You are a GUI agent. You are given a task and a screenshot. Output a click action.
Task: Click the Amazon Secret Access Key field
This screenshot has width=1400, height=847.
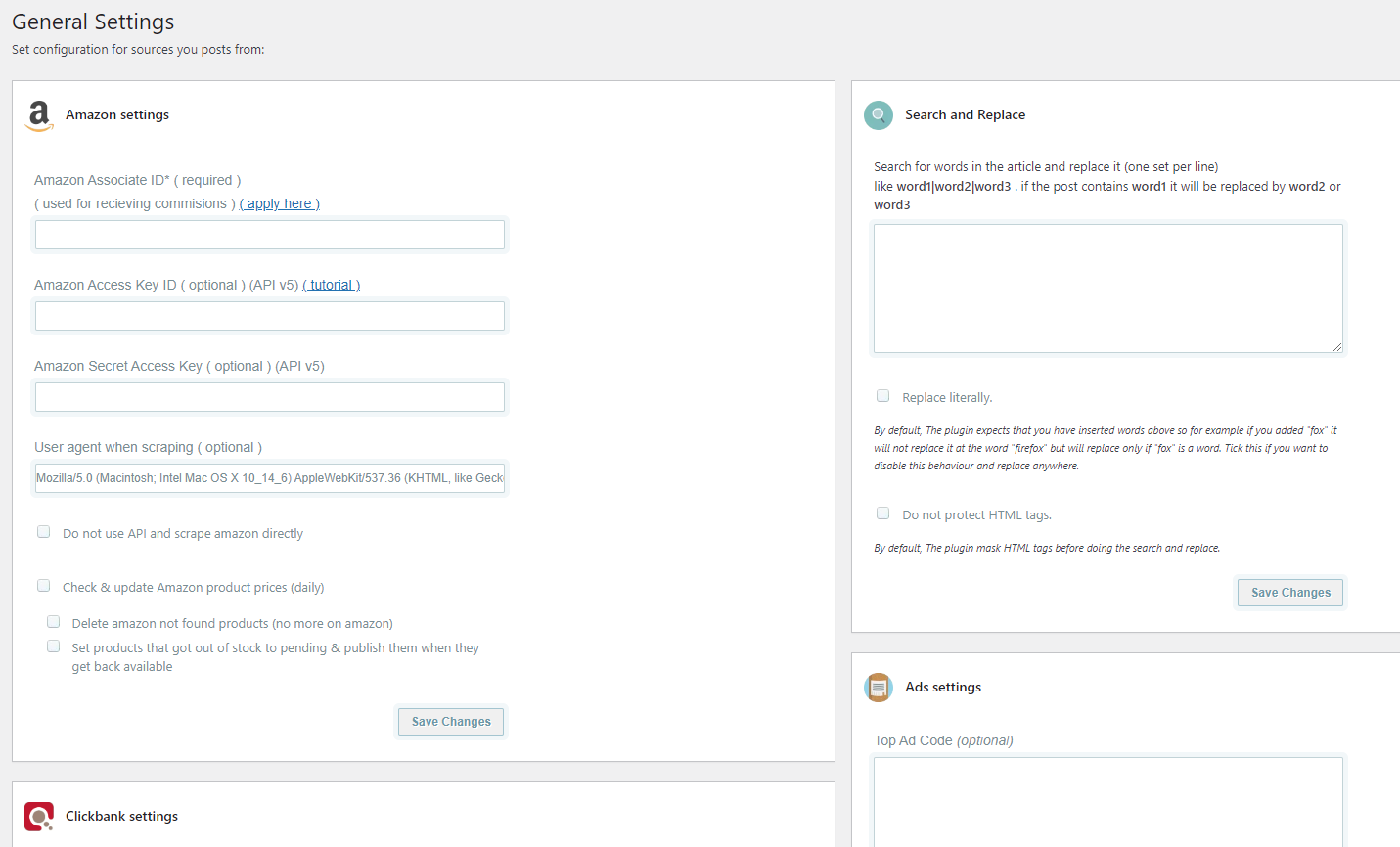click(x=270, y=397)
